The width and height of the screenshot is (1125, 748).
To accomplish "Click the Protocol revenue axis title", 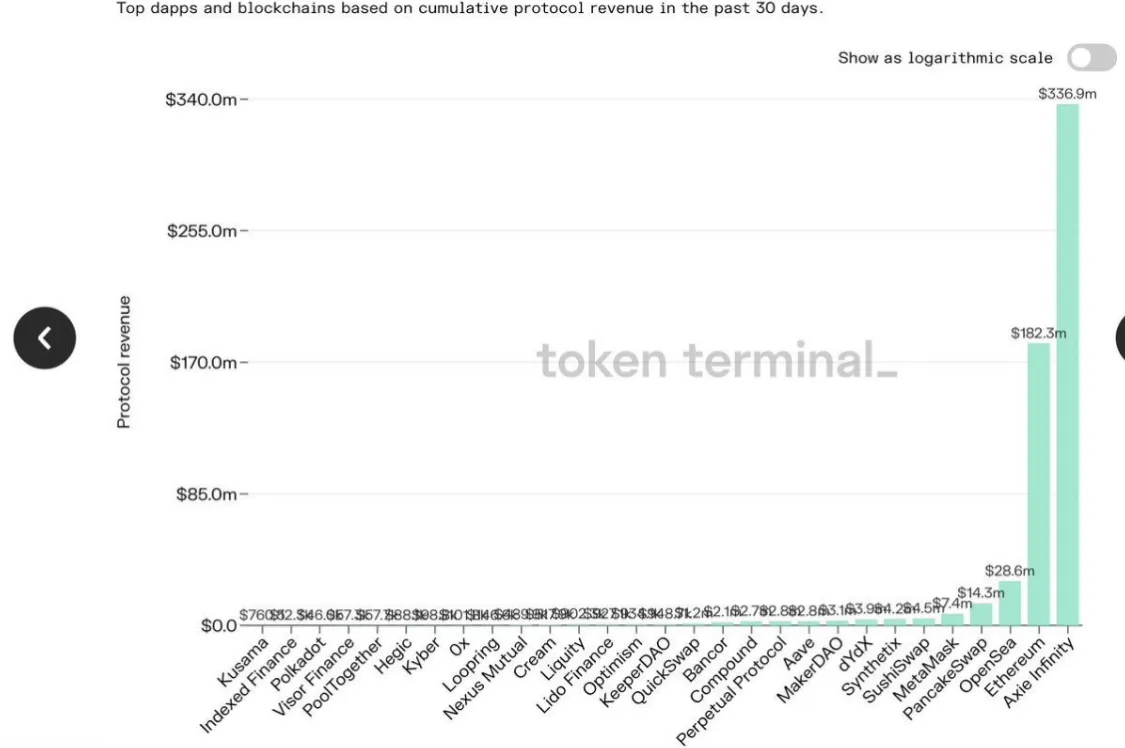I will (123, 362).
